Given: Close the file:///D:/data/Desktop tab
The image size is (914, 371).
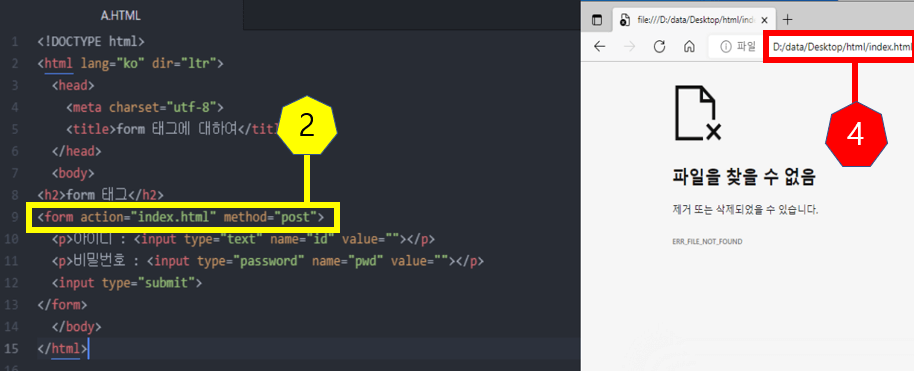Looking at the screenshot, I should coord(765,20).
